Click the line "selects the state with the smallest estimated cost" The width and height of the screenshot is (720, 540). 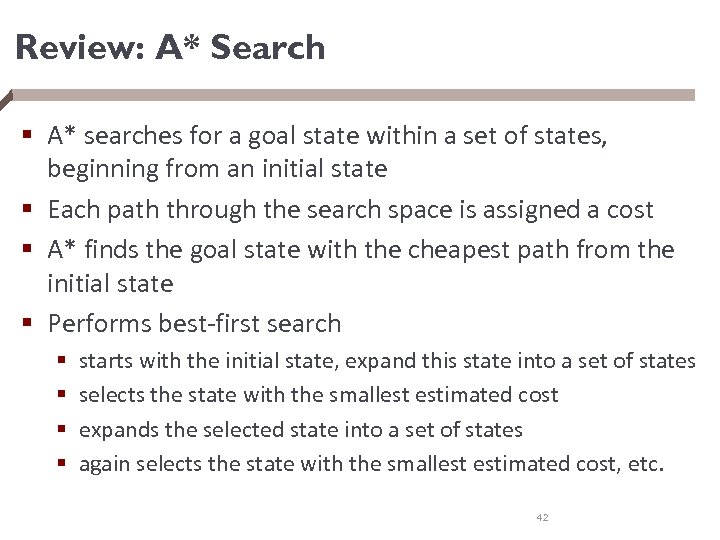pos(318,395)
